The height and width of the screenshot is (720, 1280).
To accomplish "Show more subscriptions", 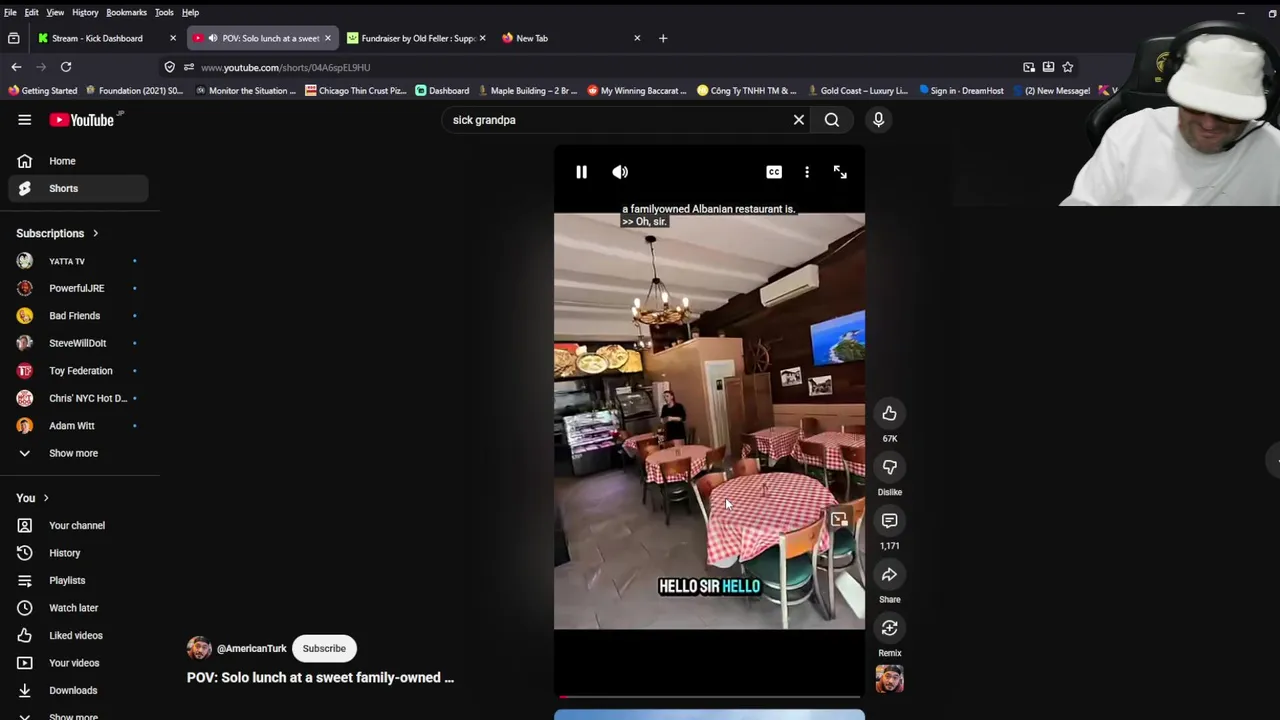I will pos(78,453).
